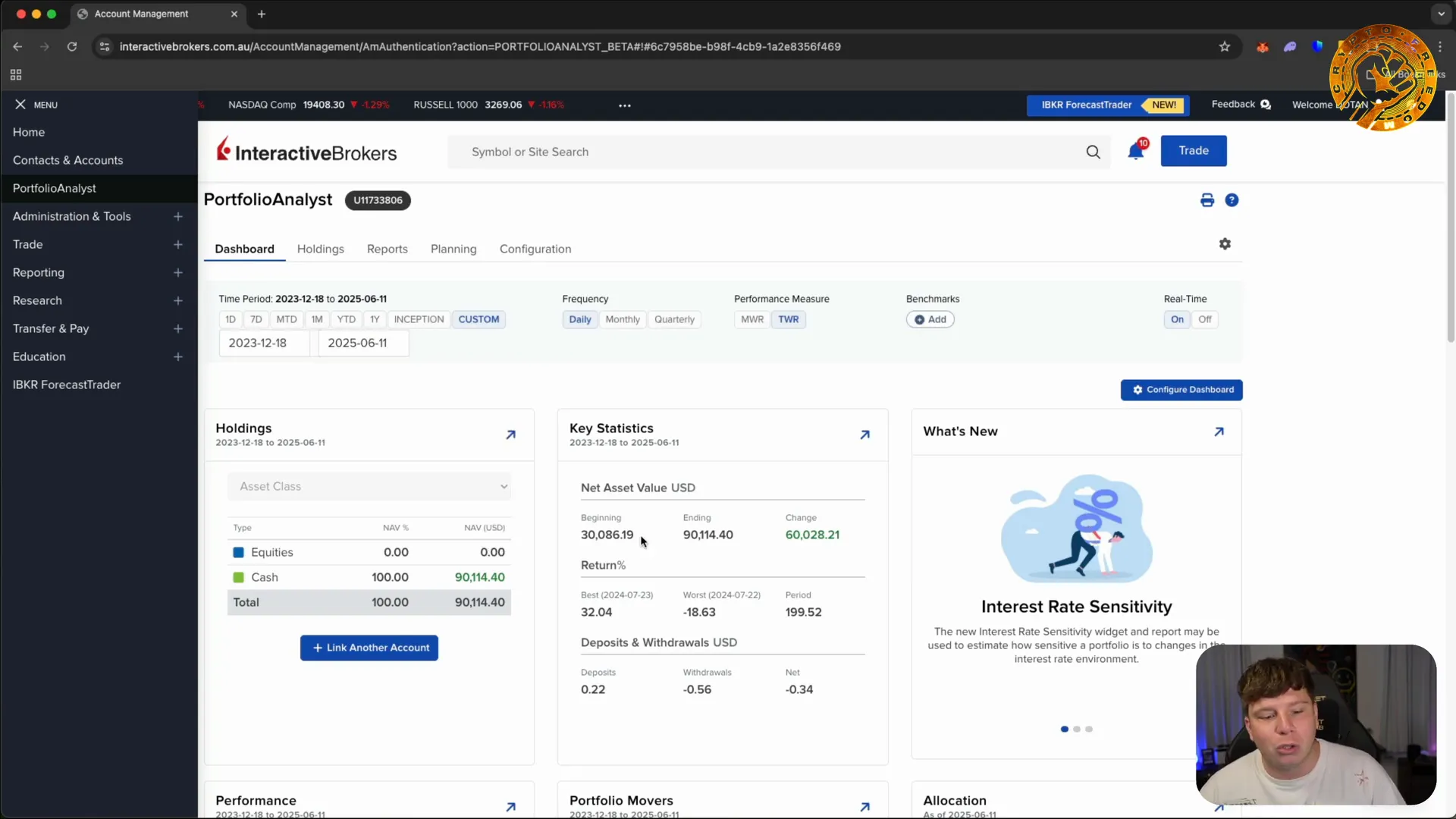Expand the Reporting sidebar section
Screen dimensions: 1456x819
(x=177, y=273)
